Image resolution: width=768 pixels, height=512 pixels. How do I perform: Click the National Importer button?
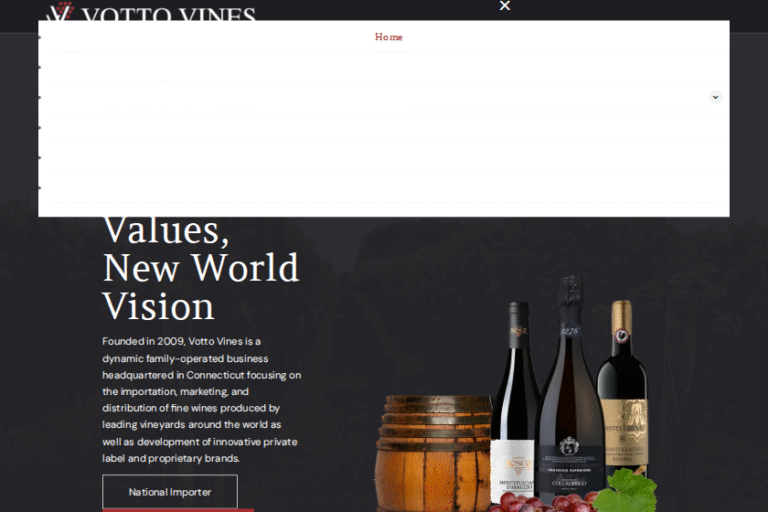(x=170, y=491)
